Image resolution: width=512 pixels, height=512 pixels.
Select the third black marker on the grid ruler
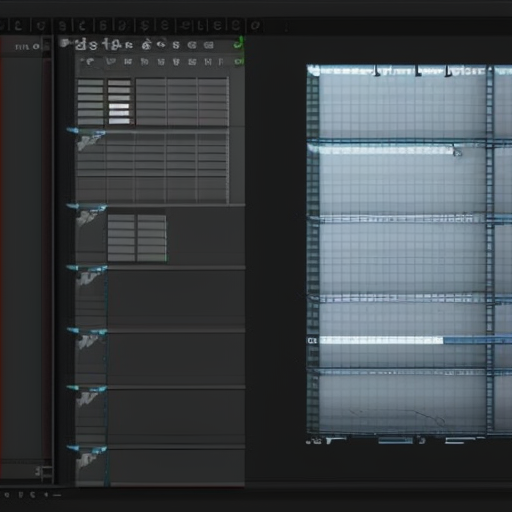448,71
